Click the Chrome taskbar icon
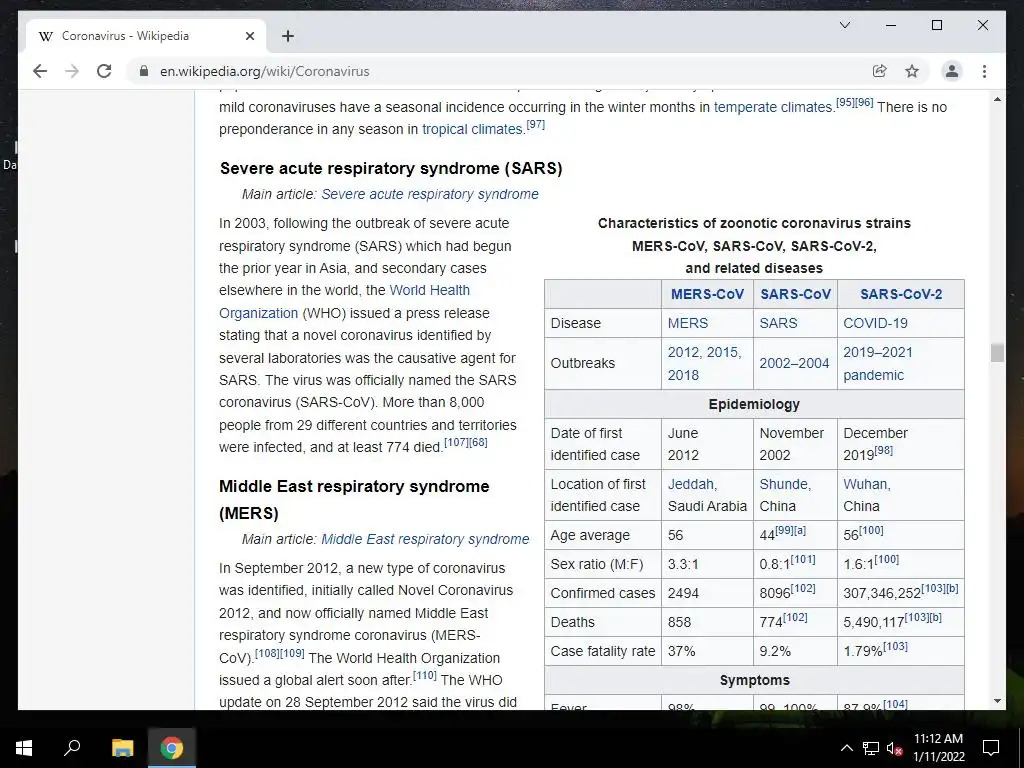 [172, 747]
